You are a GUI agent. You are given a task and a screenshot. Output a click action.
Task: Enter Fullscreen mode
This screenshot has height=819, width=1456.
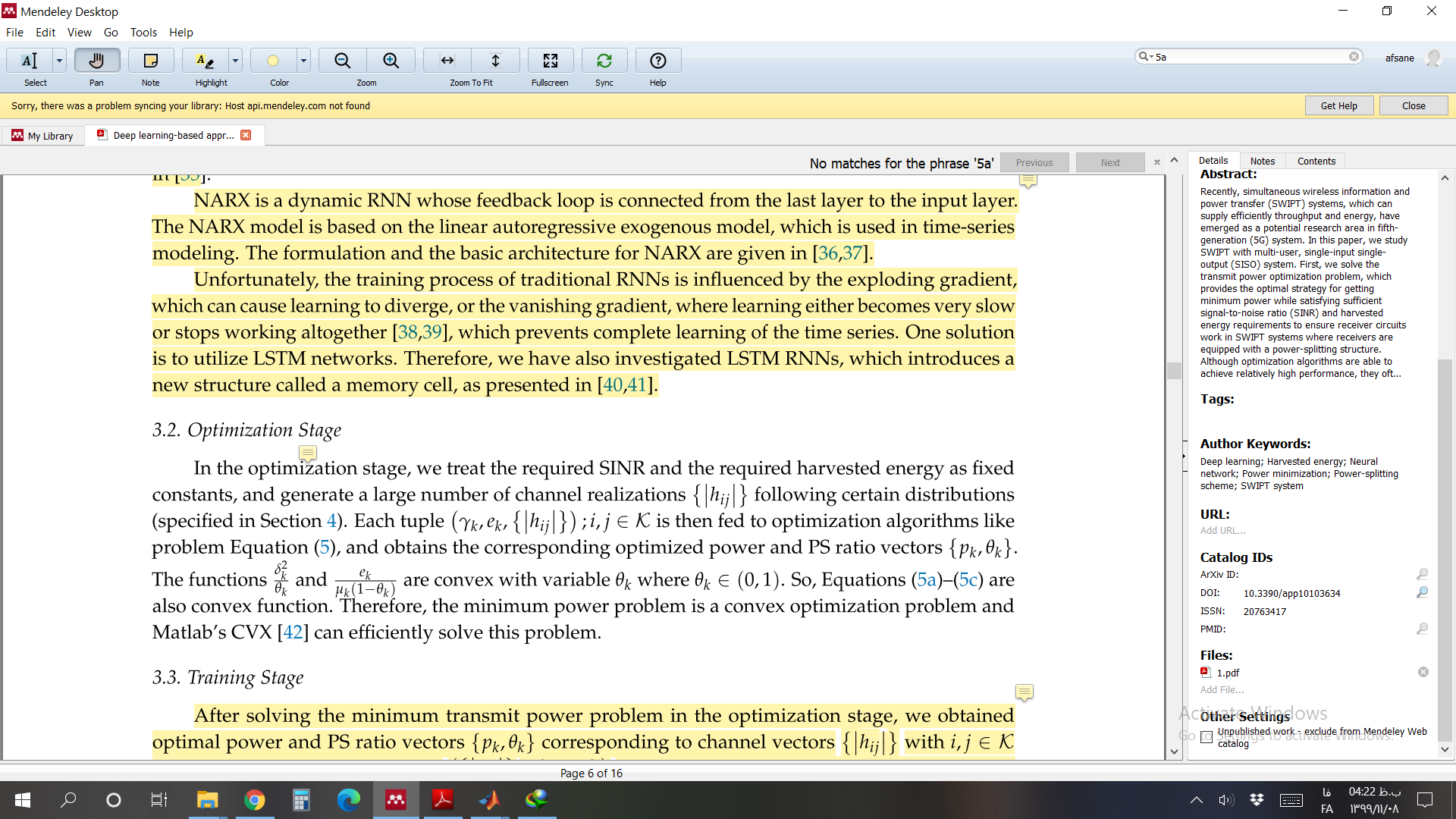click(x=550, y=61)
